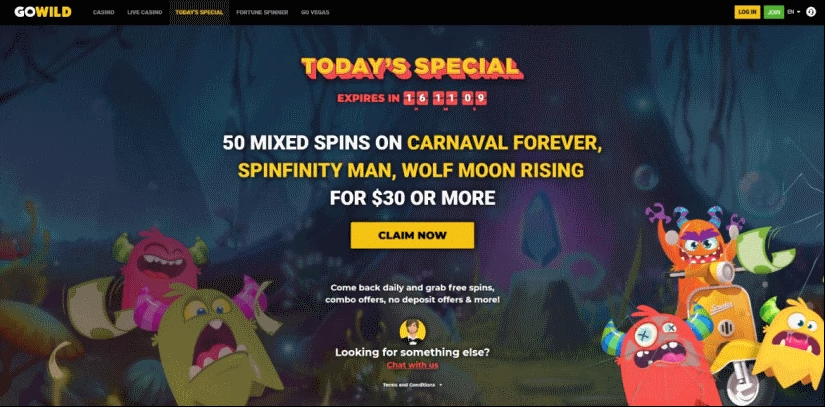Image resolution: width=825 pixels, height=407 pixels.
Task: Open the EN language dropdown
Action: (794, 12)
